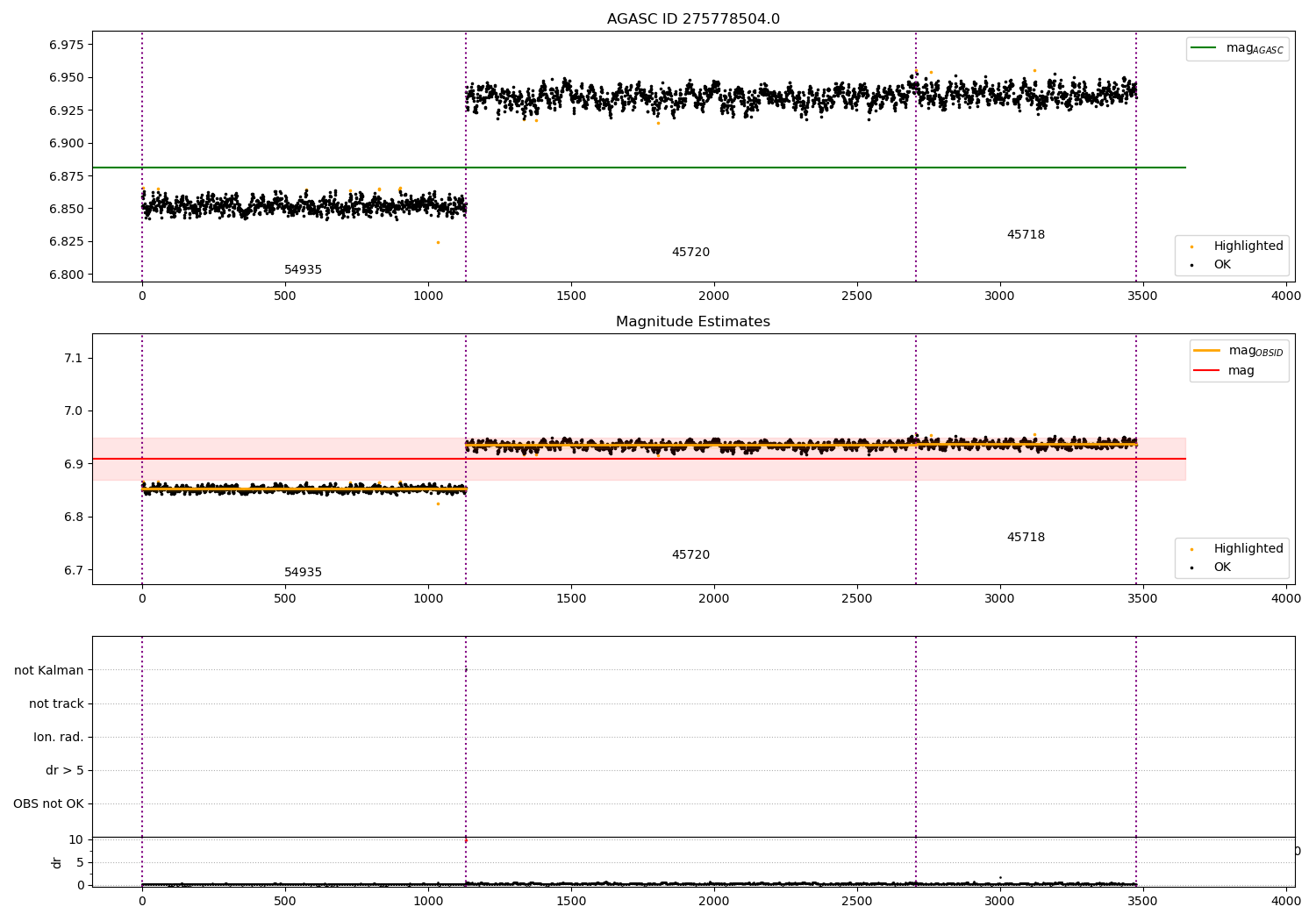Click y-axis tick 6.800 in top plot
Viewport: 1316px width, 921px height.
[x=67, y=275]
